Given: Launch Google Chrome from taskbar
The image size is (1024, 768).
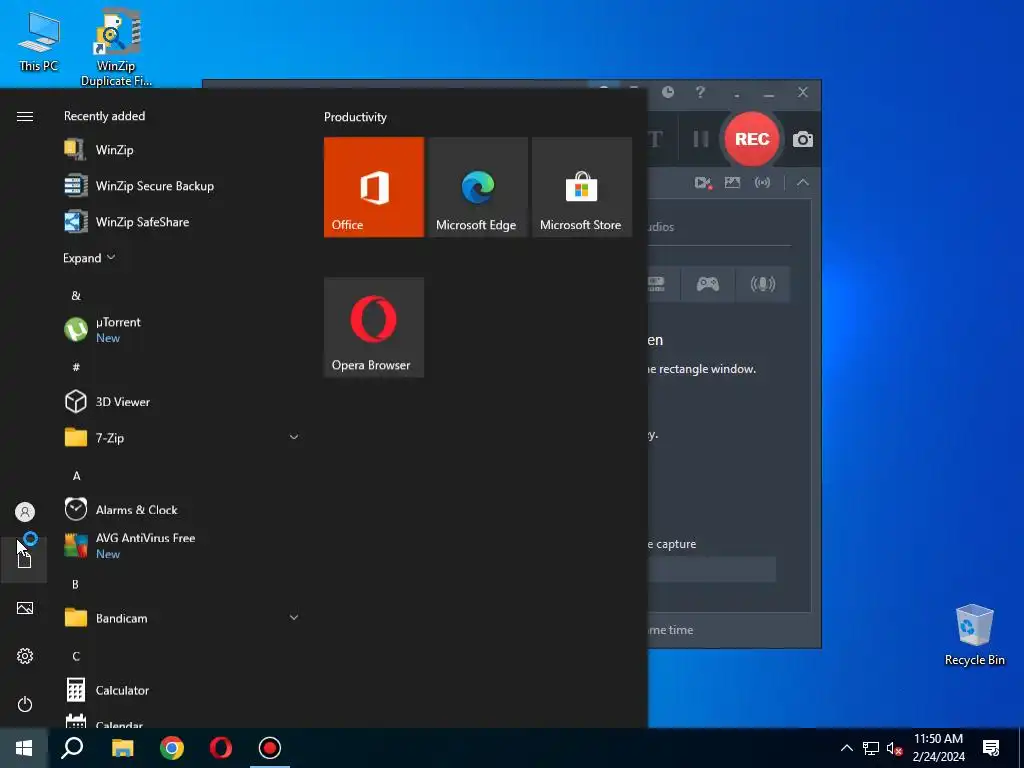Looking at the screenshot, I should 172,748.
